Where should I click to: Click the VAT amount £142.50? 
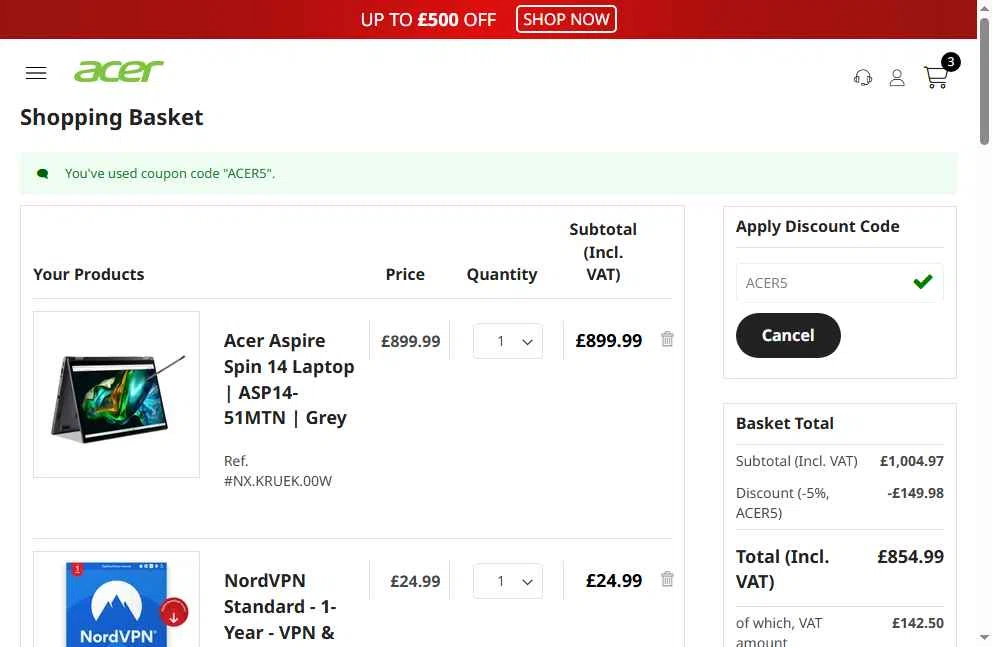917,623
